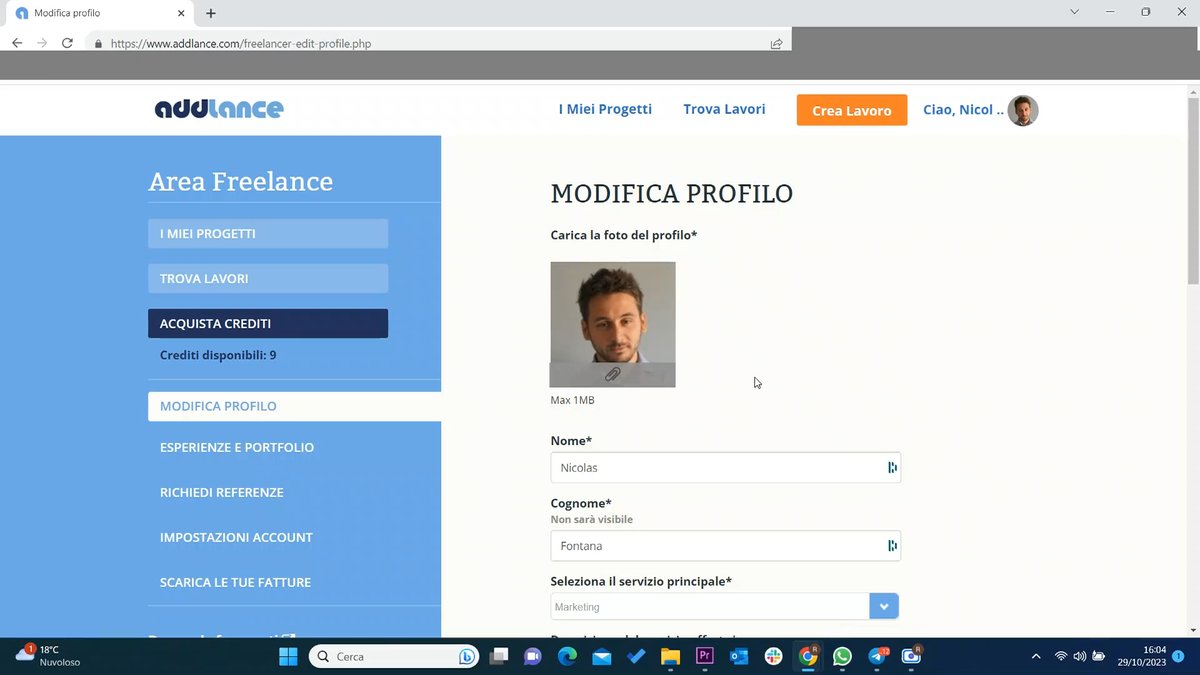Screen dimensions: 1200x675
Task: Select Esperienze e Portfolio in sidebar
Action: (237, 447)
